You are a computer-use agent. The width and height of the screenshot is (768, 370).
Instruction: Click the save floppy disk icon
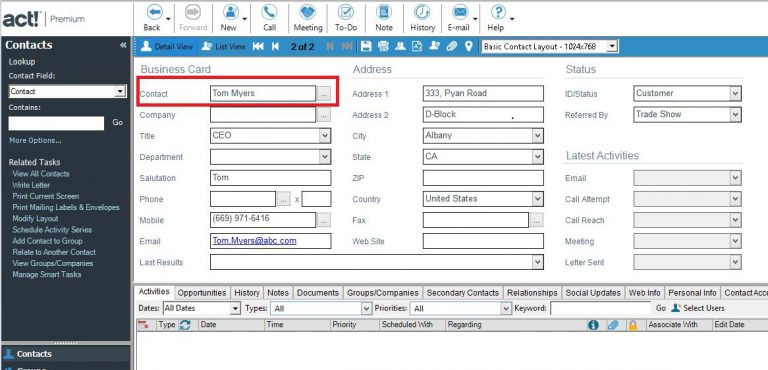pos(366,47)
